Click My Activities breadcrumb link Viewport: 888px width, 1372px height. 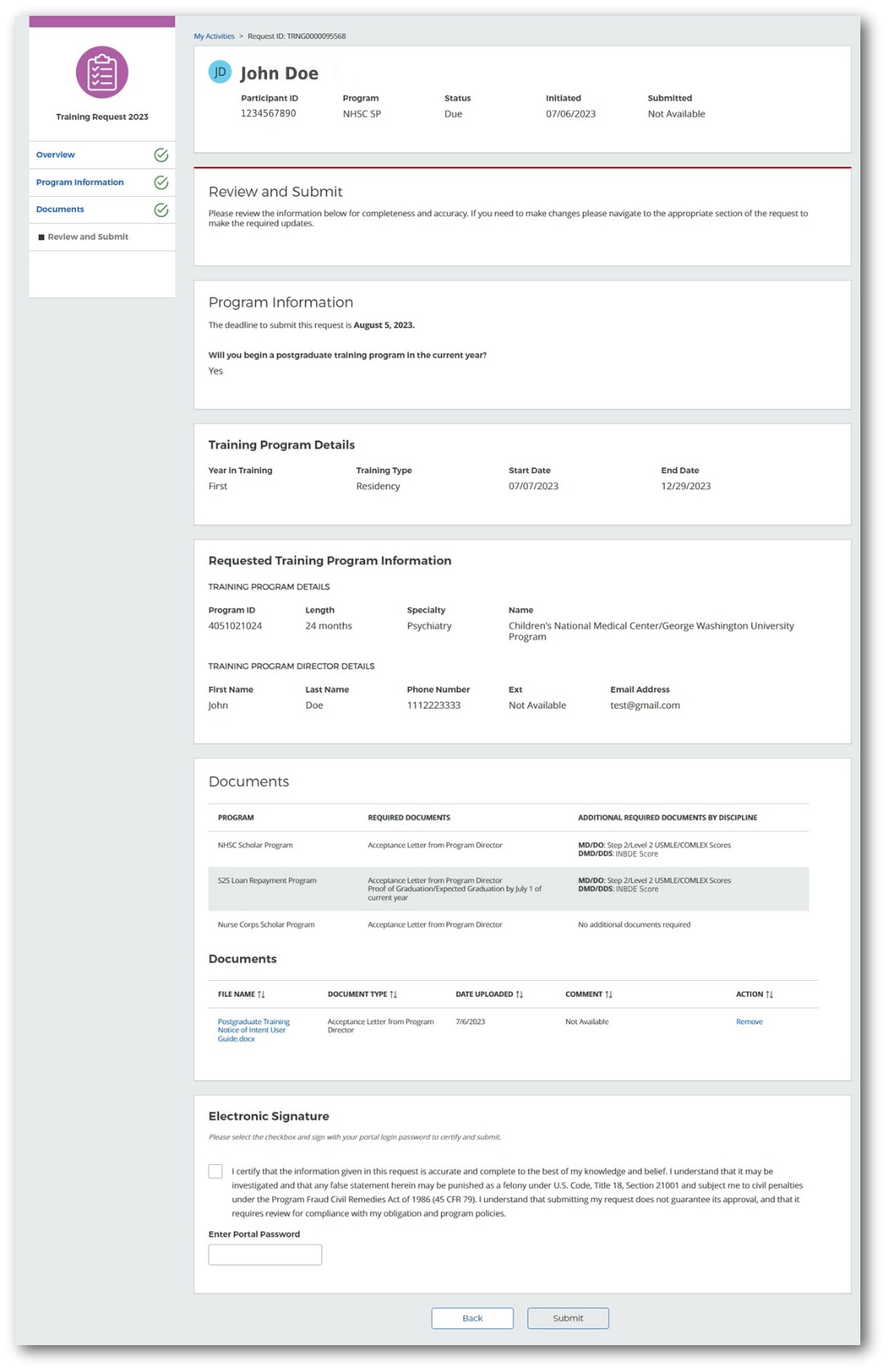coord(214,36)
